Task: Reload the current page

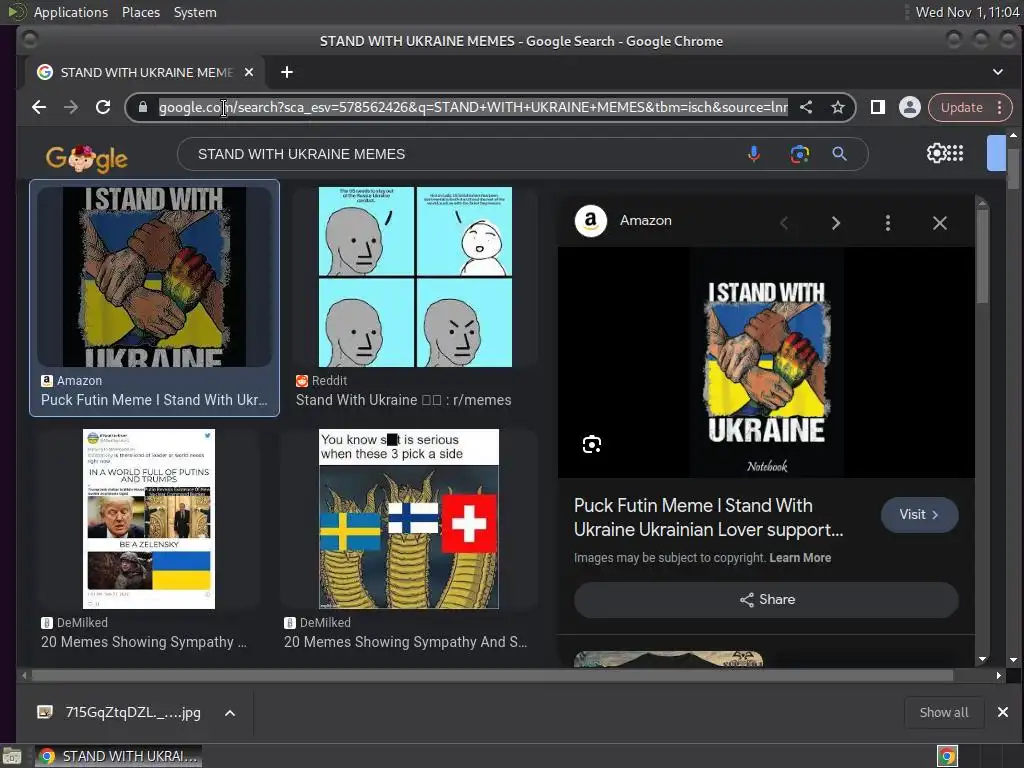Action: click(x=103, y=107)
